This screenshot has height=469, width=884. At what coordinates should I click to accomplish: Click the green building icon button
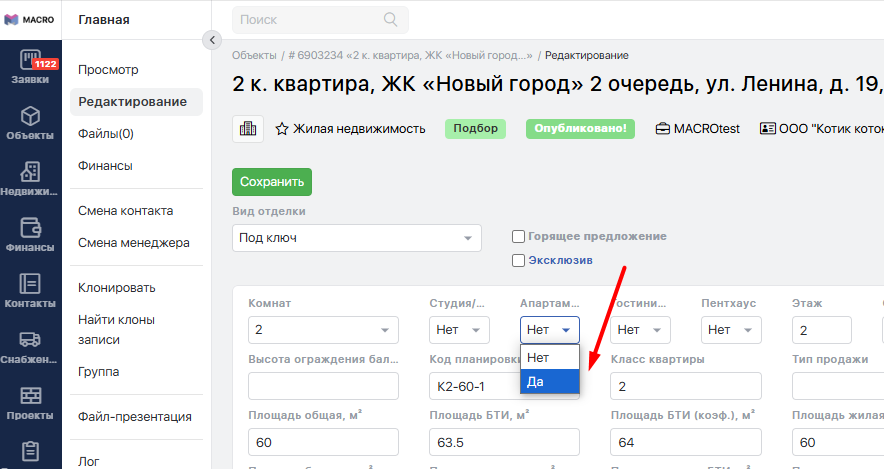[247, 129]
